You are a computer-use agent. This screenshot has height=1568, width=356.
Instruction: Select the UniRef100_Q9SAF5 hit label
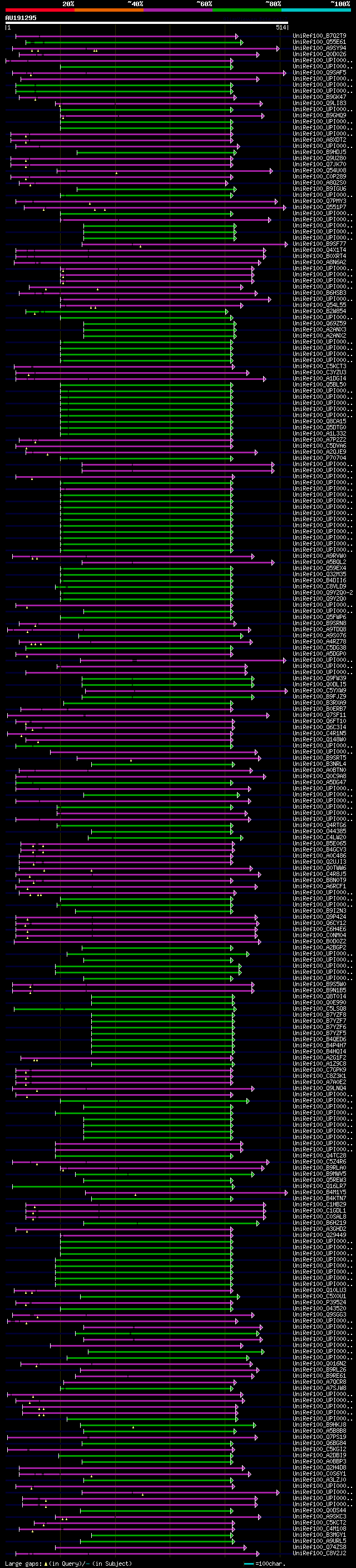pos(319,72)
